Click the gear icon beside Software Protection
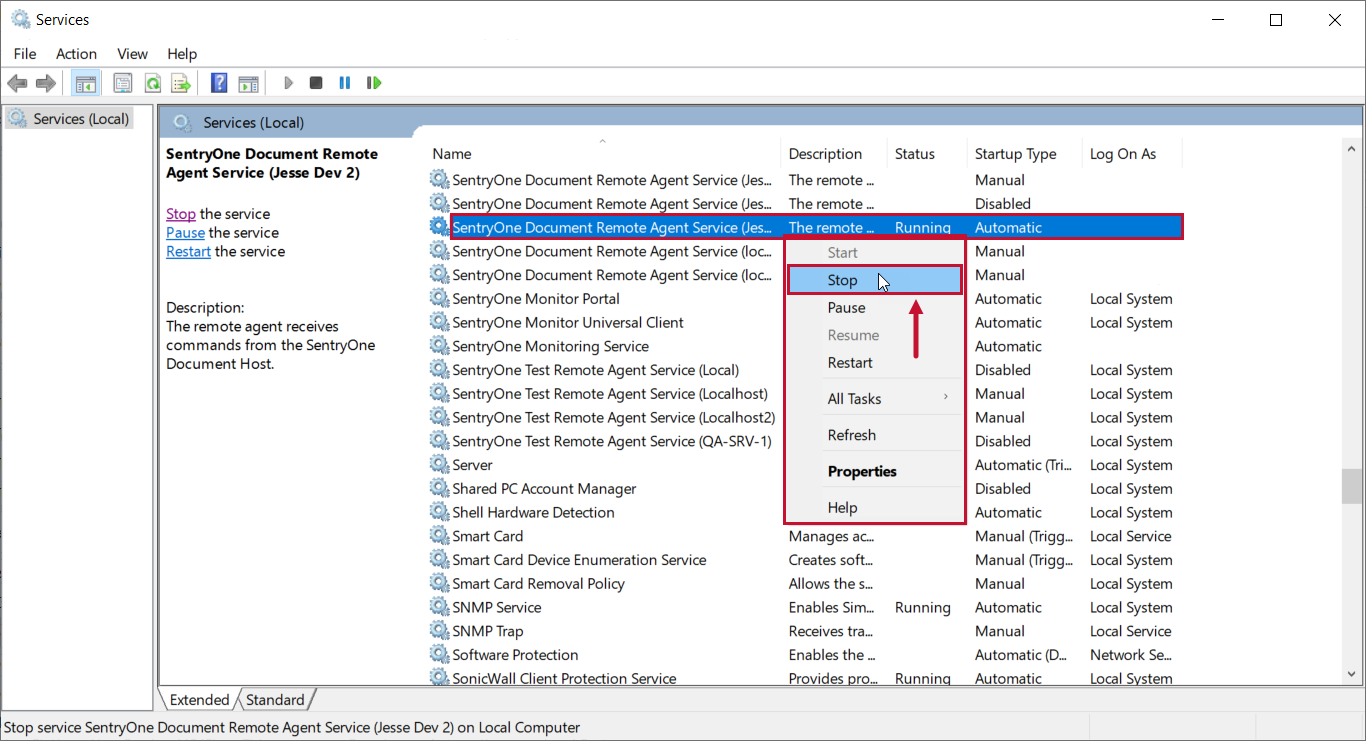Image resolution: width=1366 pixels, height=741 pixels. point(439,655)
